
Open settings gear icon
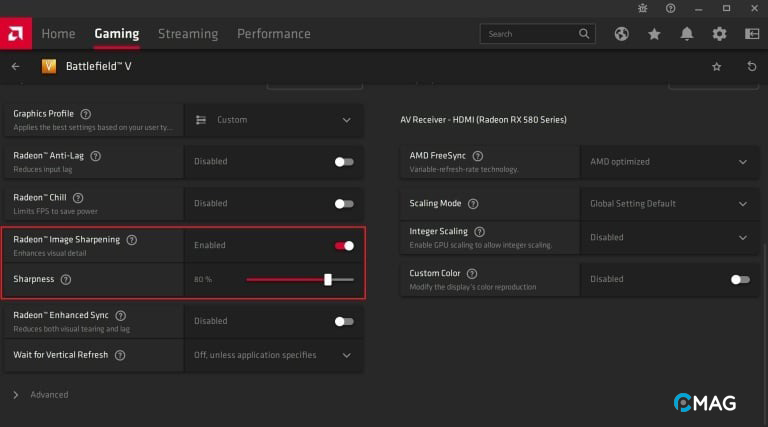point(719,34)
